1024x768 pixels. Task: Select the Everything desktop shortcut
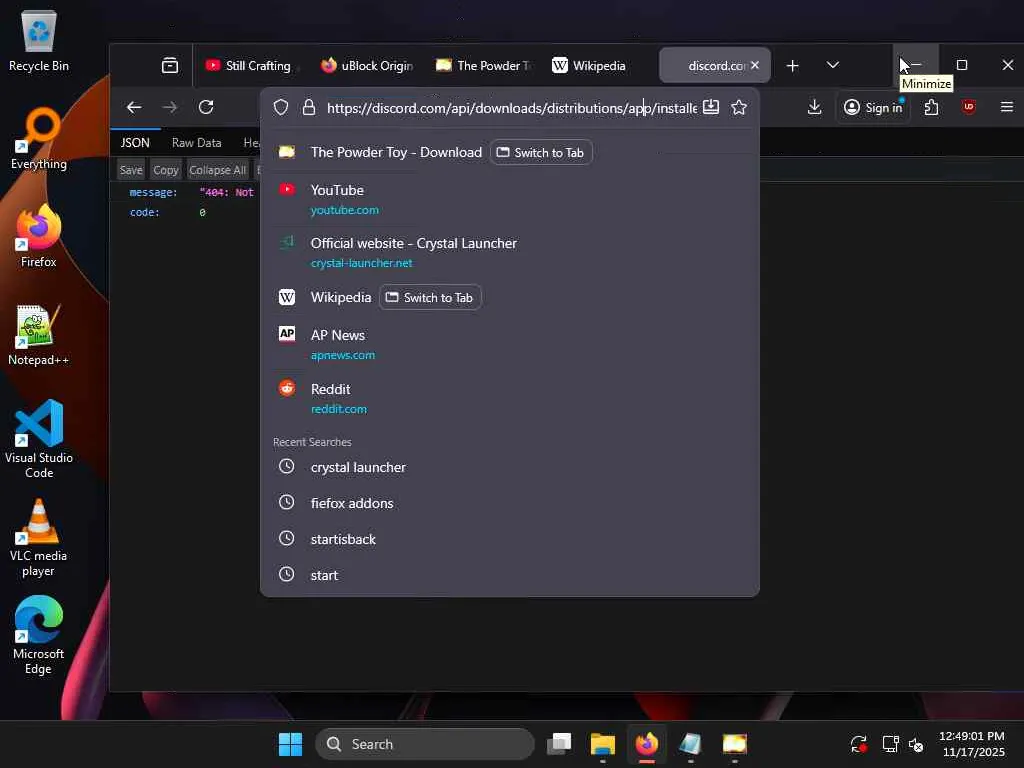click(39, 138)
